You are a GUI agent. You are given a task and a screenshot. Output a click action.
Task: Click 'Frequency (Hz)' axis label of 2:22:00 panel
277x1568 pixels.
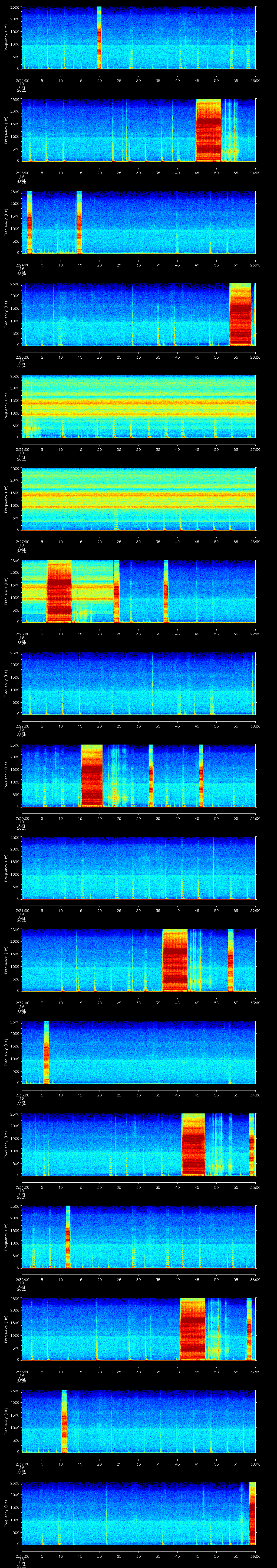coord(7,38)
